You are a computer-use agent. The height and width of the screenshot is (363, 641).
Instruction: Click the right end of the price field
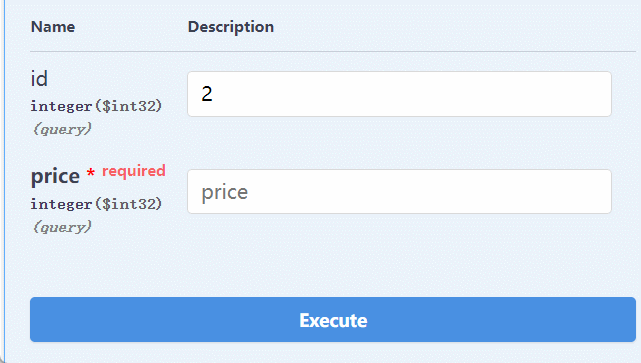pyautogui.click(x=603, y=192)
